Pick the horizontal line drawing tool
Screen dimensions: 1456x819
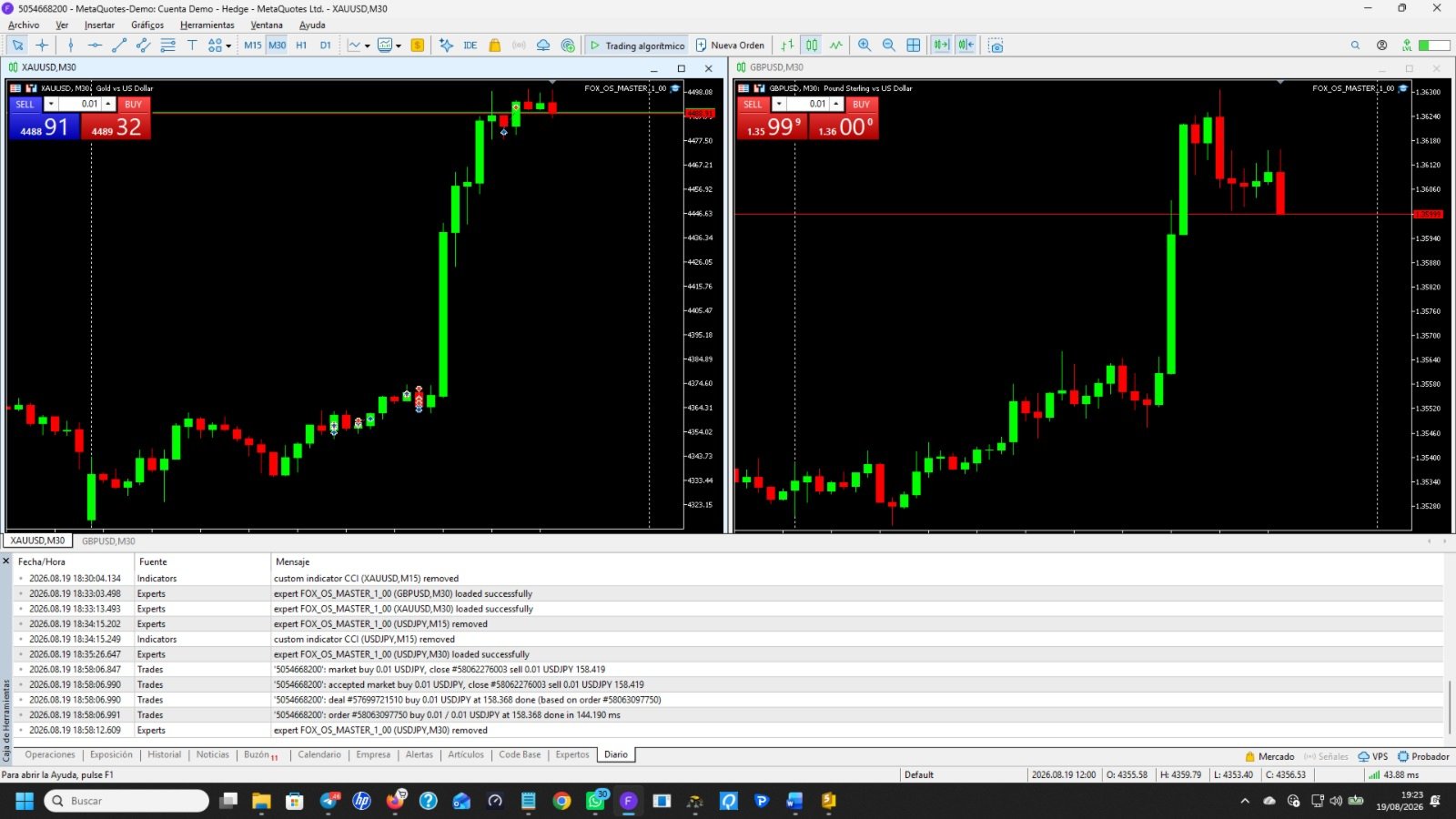(x=95, y=45)
